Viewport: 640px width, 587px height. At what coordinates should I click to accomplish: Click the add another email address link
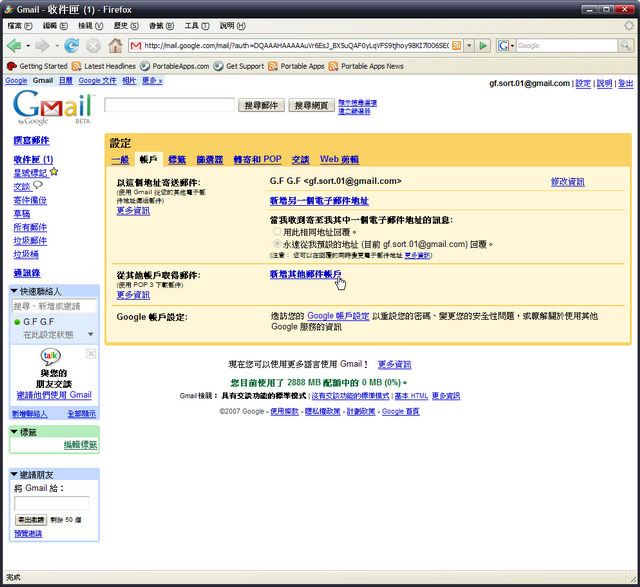[319, 201]
